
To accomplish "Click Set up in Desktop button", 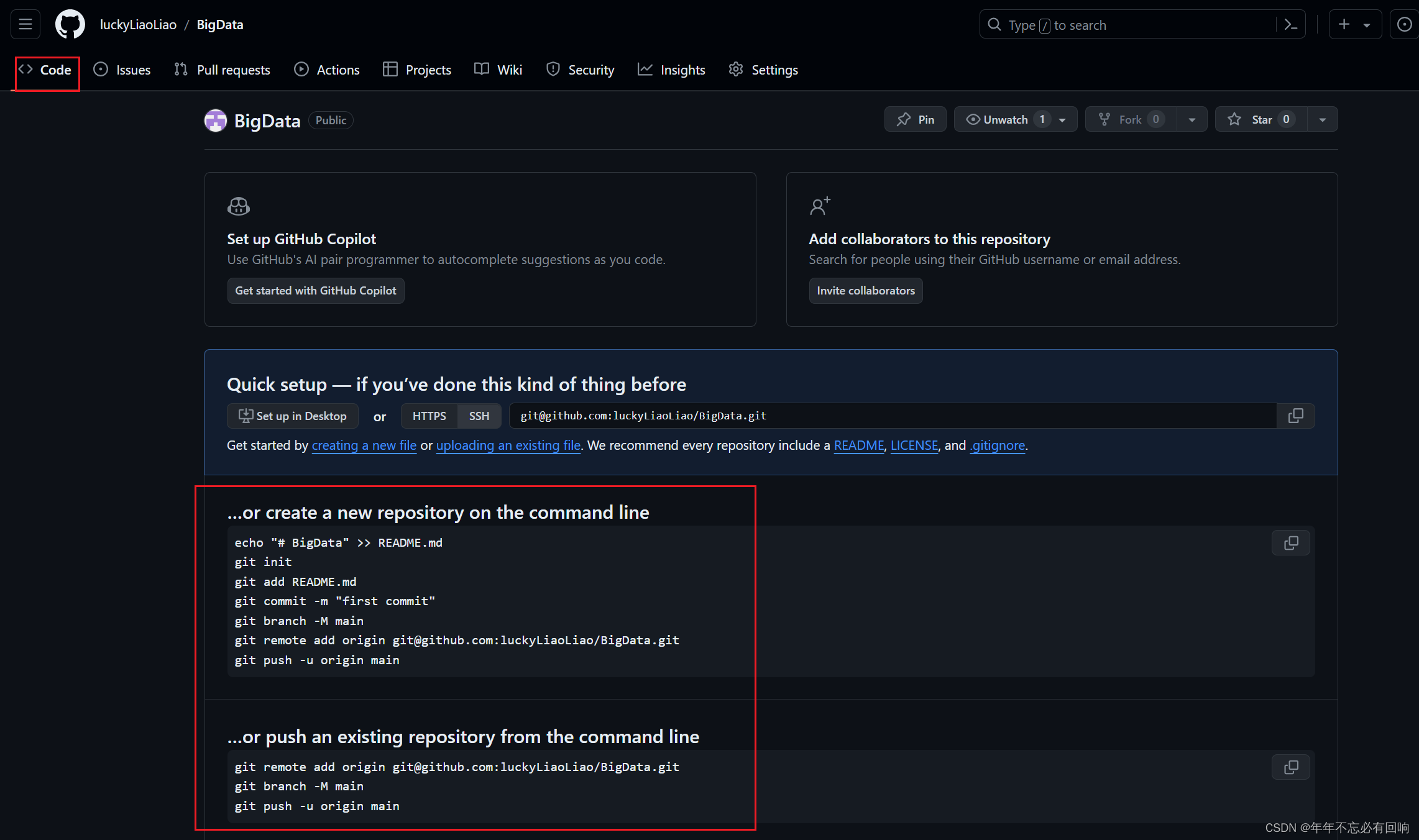I will pos(293,416).
